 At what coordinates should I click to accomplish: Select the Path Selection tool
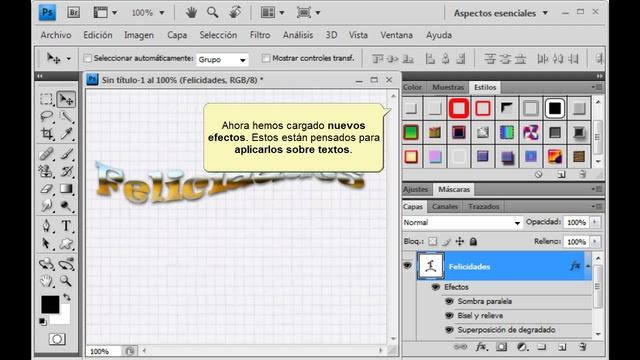pos(47,244)
